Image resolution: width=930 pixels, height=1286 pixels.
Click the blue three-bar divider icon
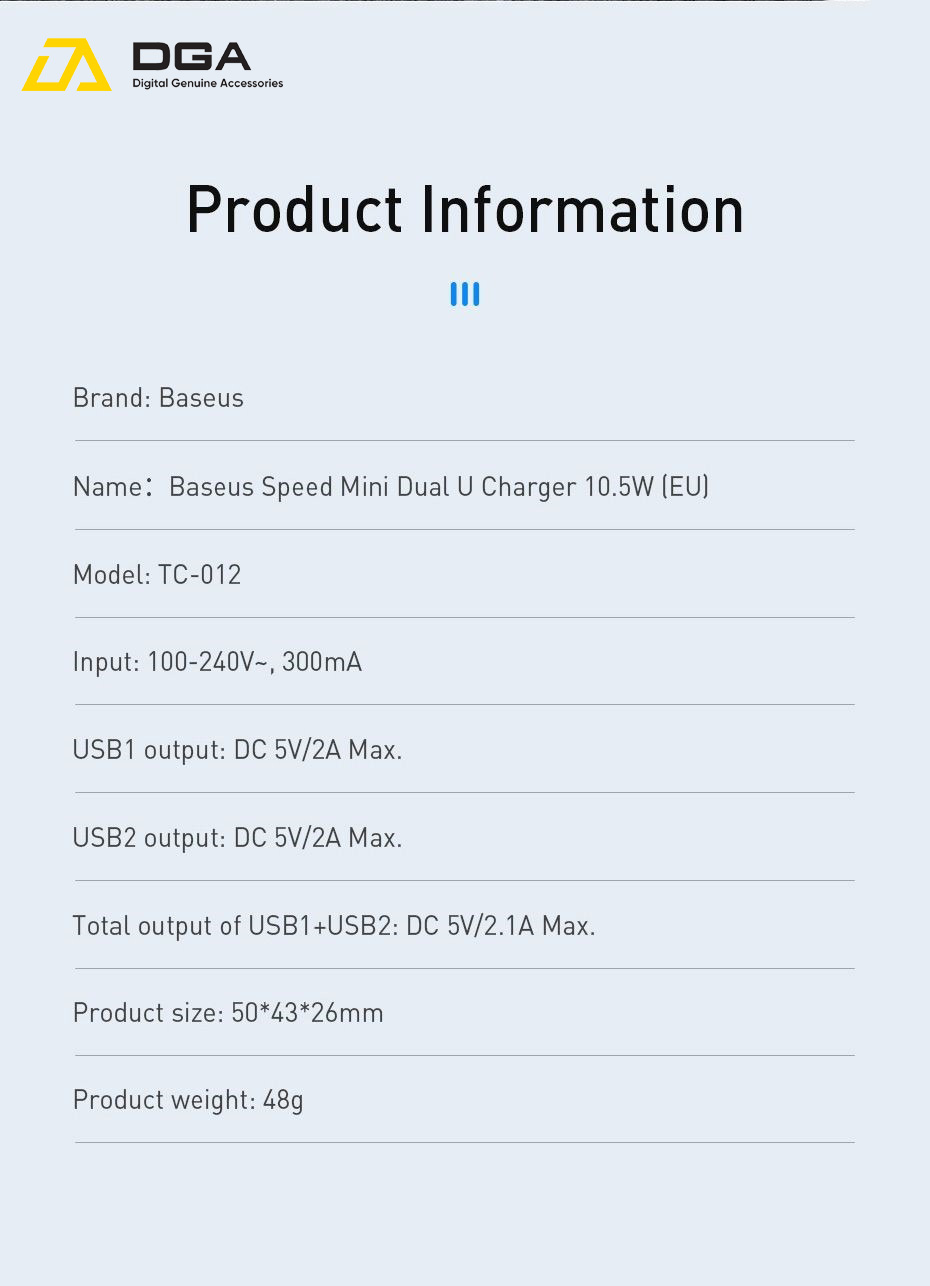click(465, 294)
